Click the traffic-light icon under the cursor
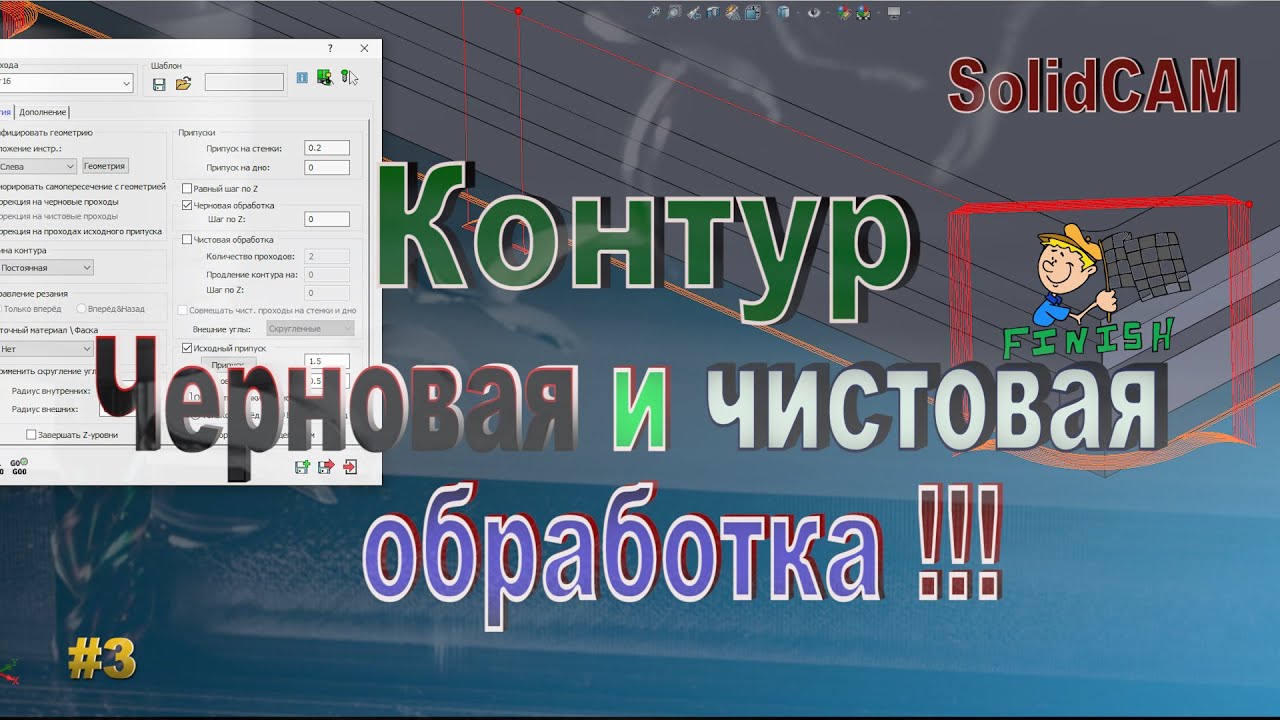Image resolution: width=1280 pixels, height=720 pixels. 345,77
